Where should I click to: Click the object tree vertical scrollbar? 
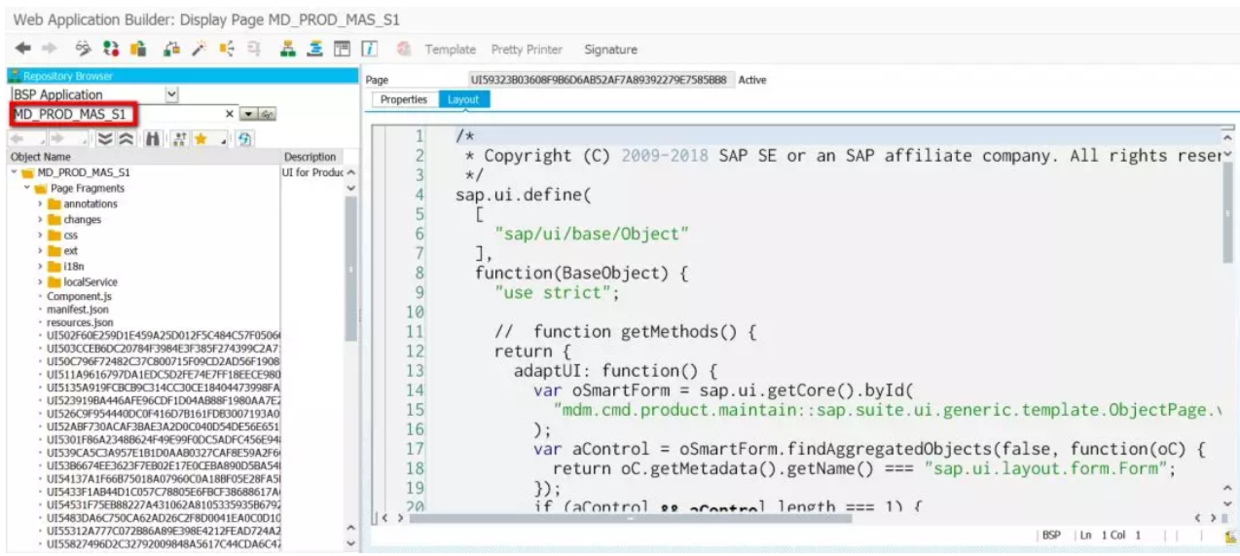[351, 270]
